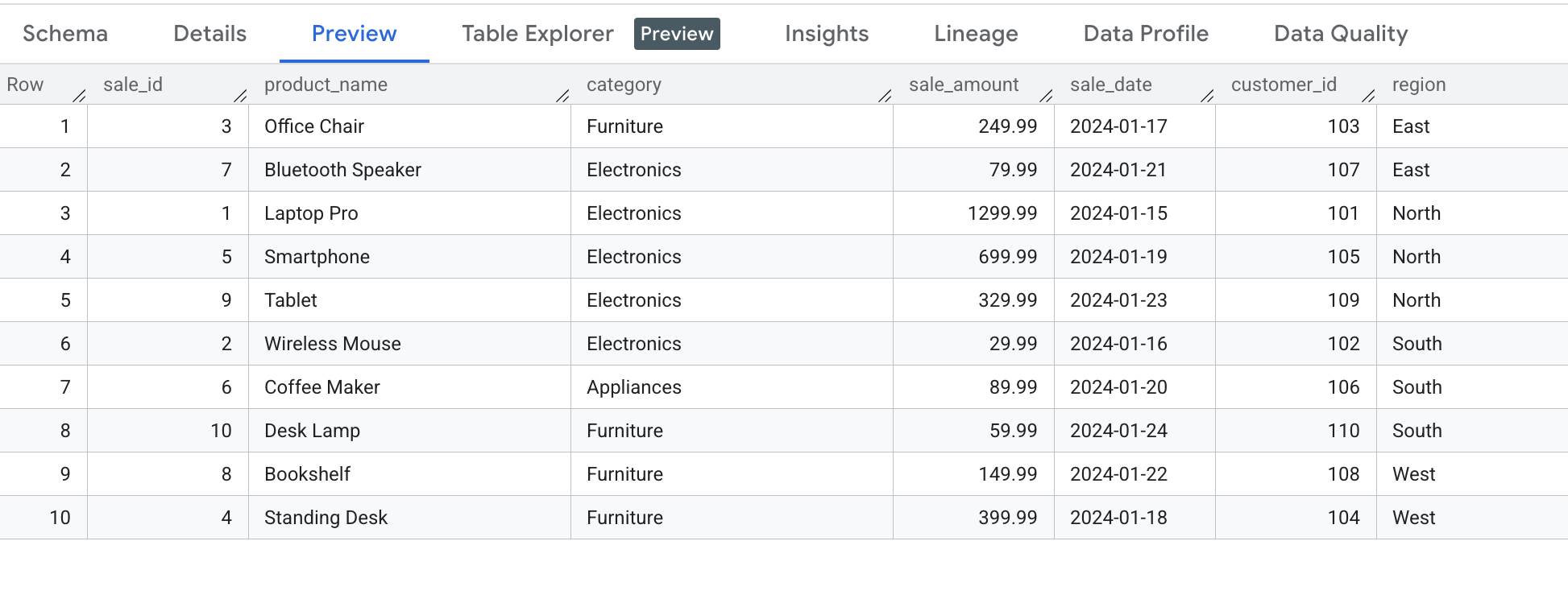Image resolution: width=1568 pixels, height=599 pixels.
Task: Click the Desk Lamp cell
Action: point(409,431)
